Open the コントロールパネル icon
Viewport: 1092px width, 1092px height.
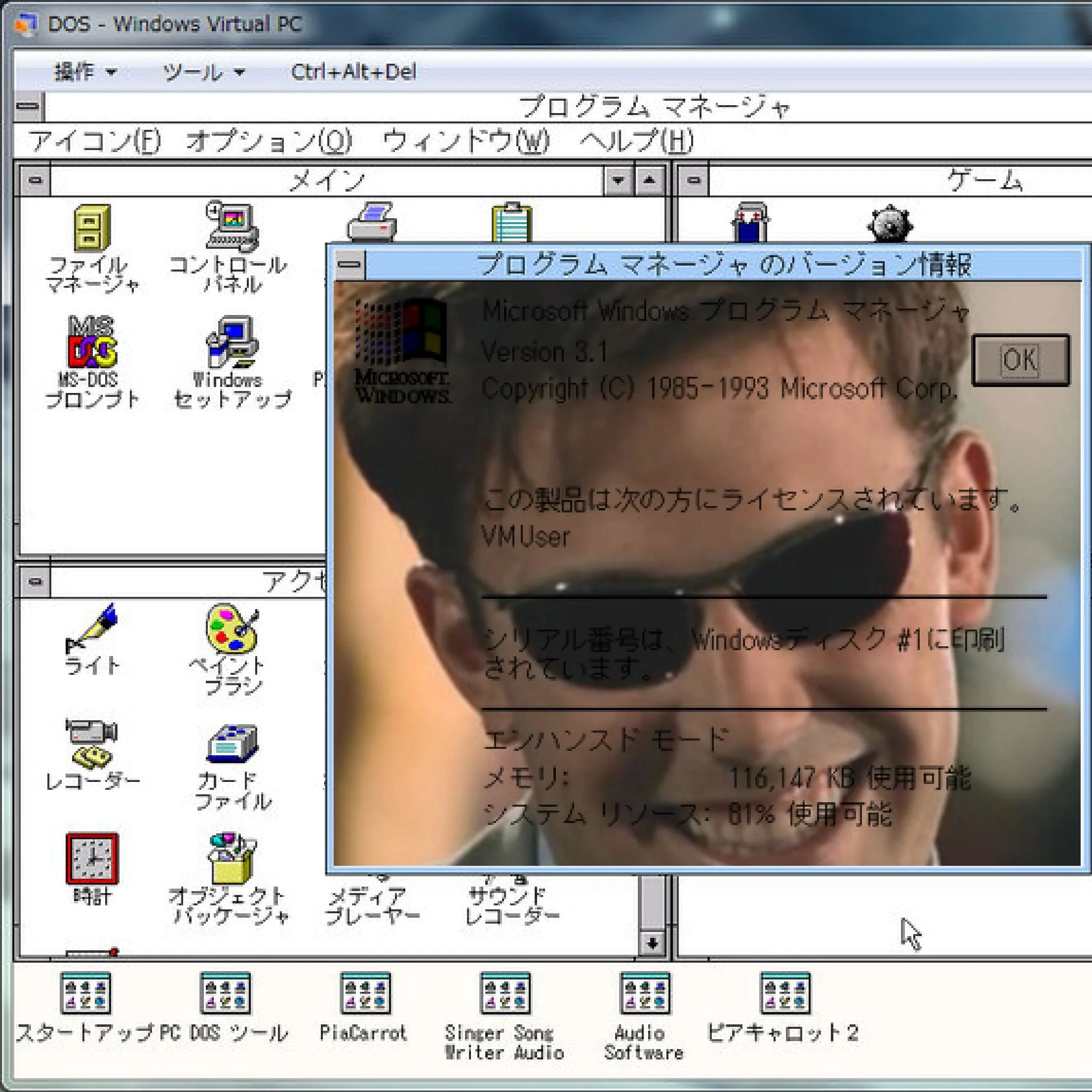232,226
